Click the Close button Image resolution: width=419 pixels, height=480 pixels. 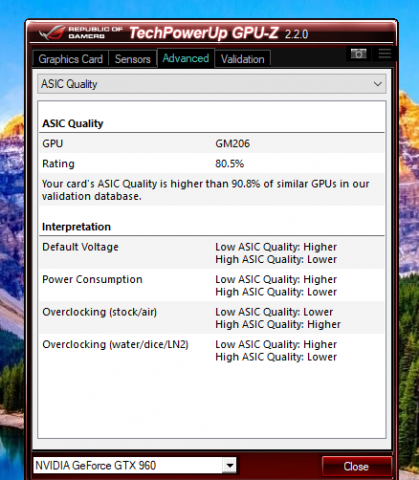[x=356, y=466]
